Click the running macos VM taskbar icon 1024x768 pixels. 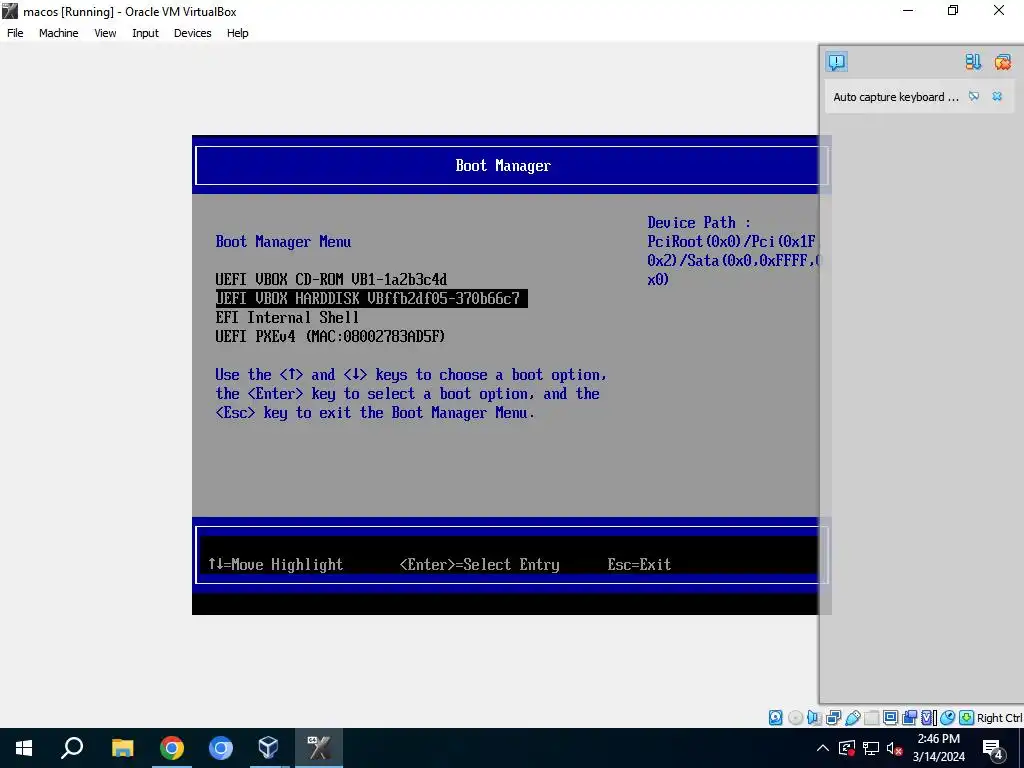tap(319, 748)
